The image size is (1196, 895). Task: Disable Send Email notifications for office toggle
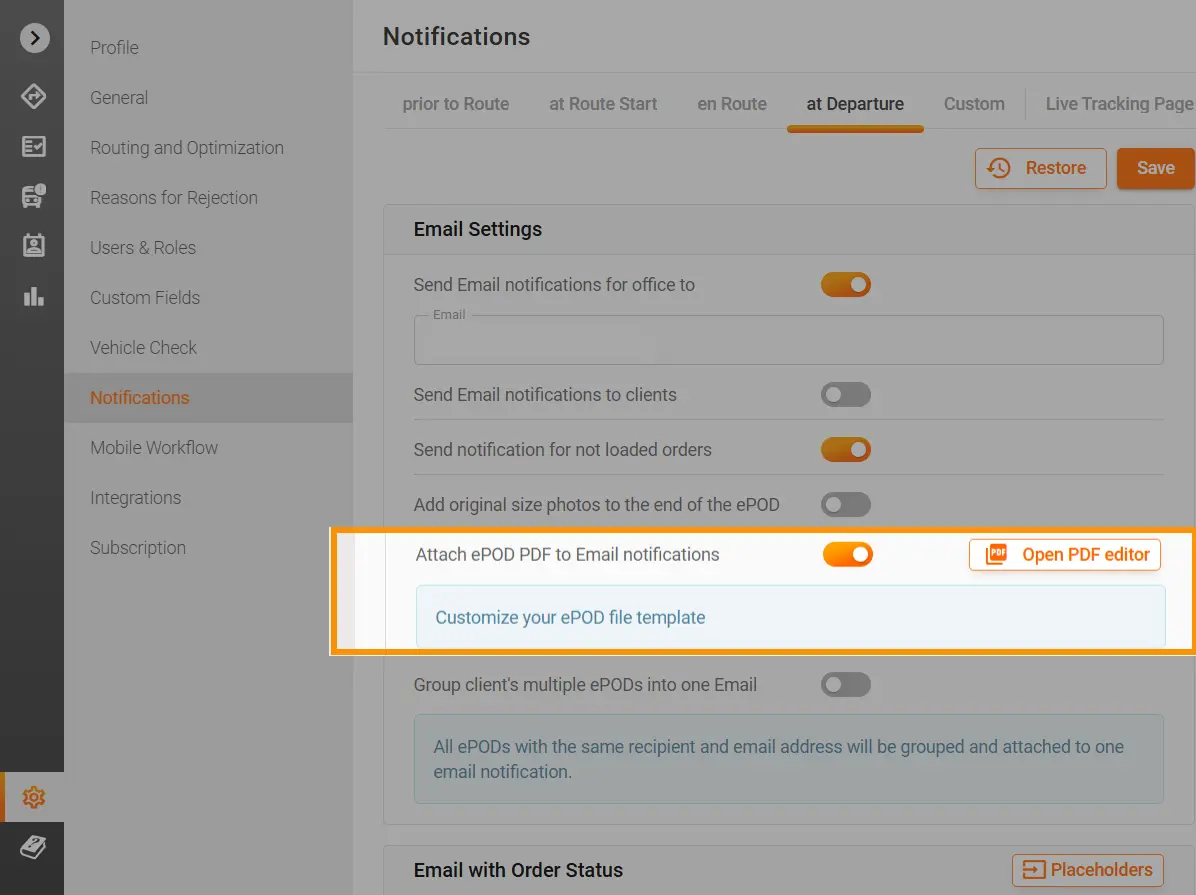[846, 285]
